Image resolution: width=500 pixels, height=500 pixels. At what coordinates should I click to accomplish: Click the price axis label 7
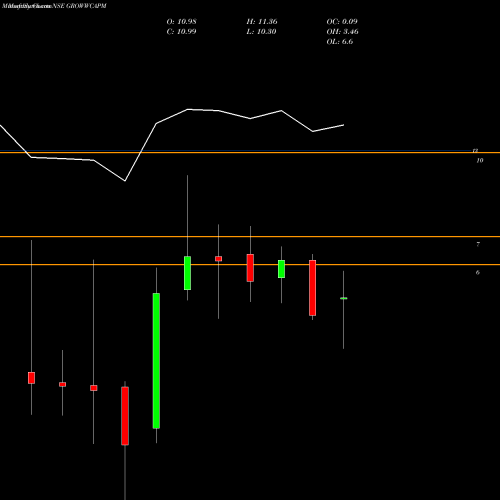click(478, 245)
